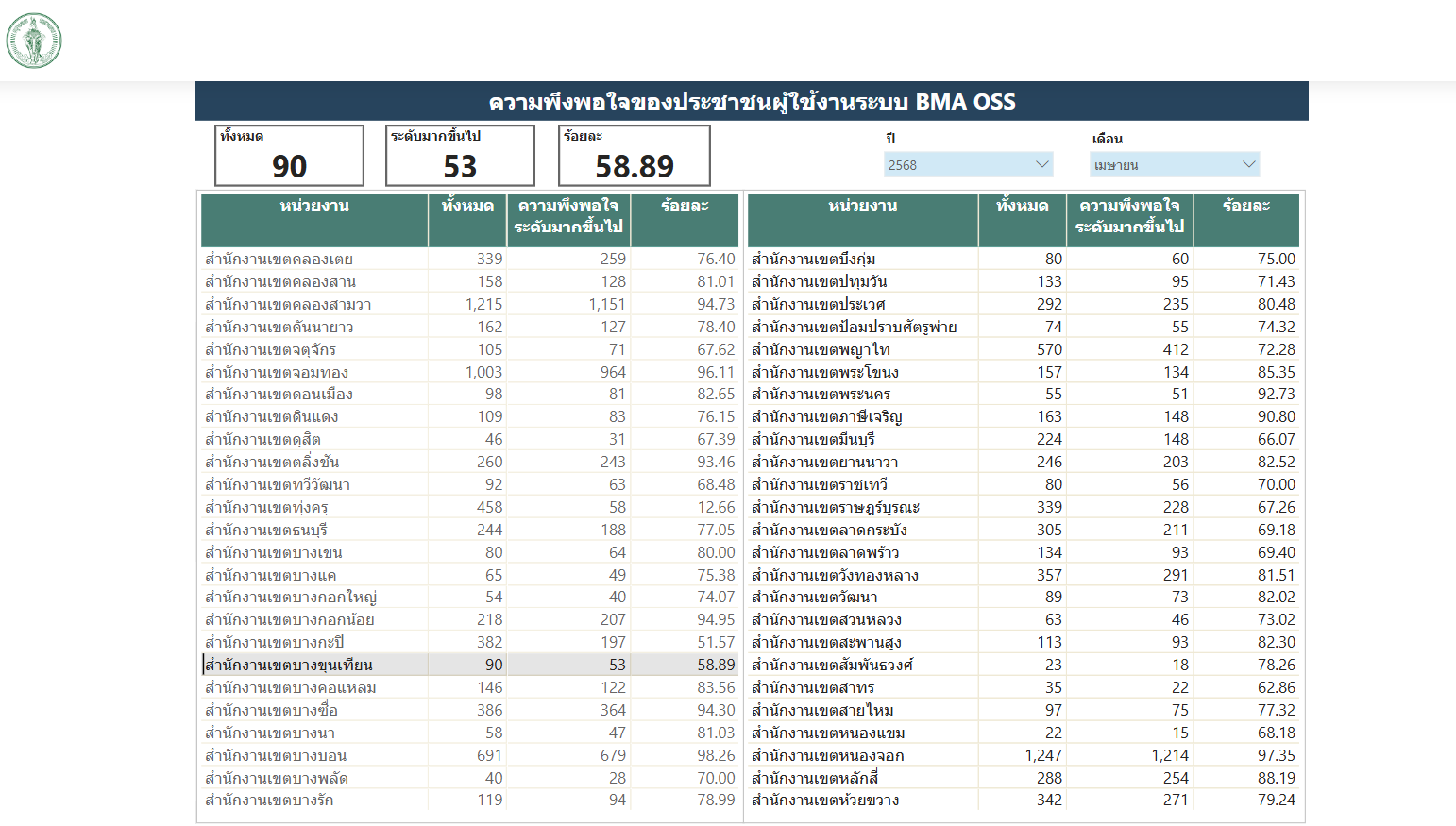Sort left table by ทั้งหมด header
The height and width of the screenshot is (826, 1456).
[467, 220]
